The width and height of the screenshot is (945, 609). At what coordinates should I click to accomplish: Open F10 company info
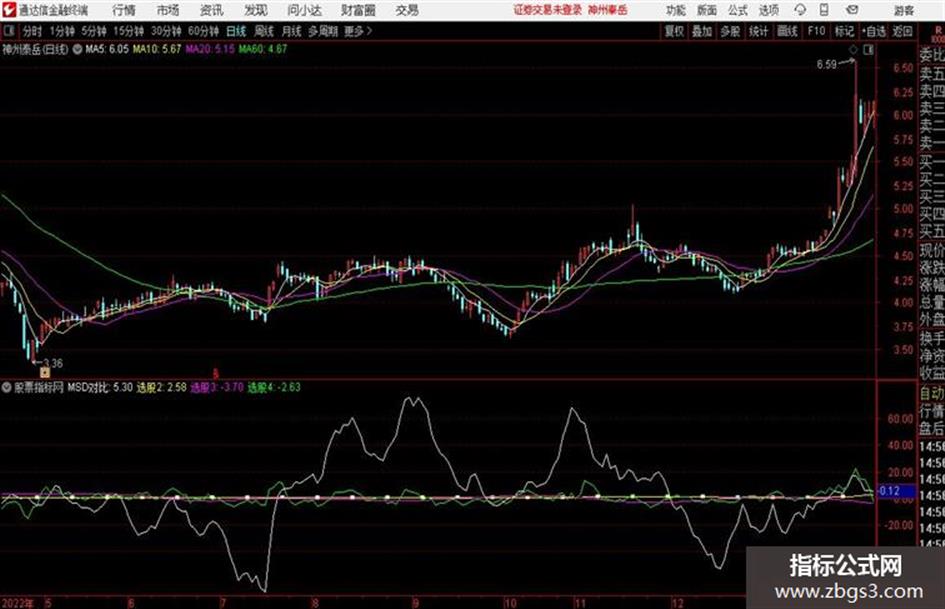[x=816, y=31]
